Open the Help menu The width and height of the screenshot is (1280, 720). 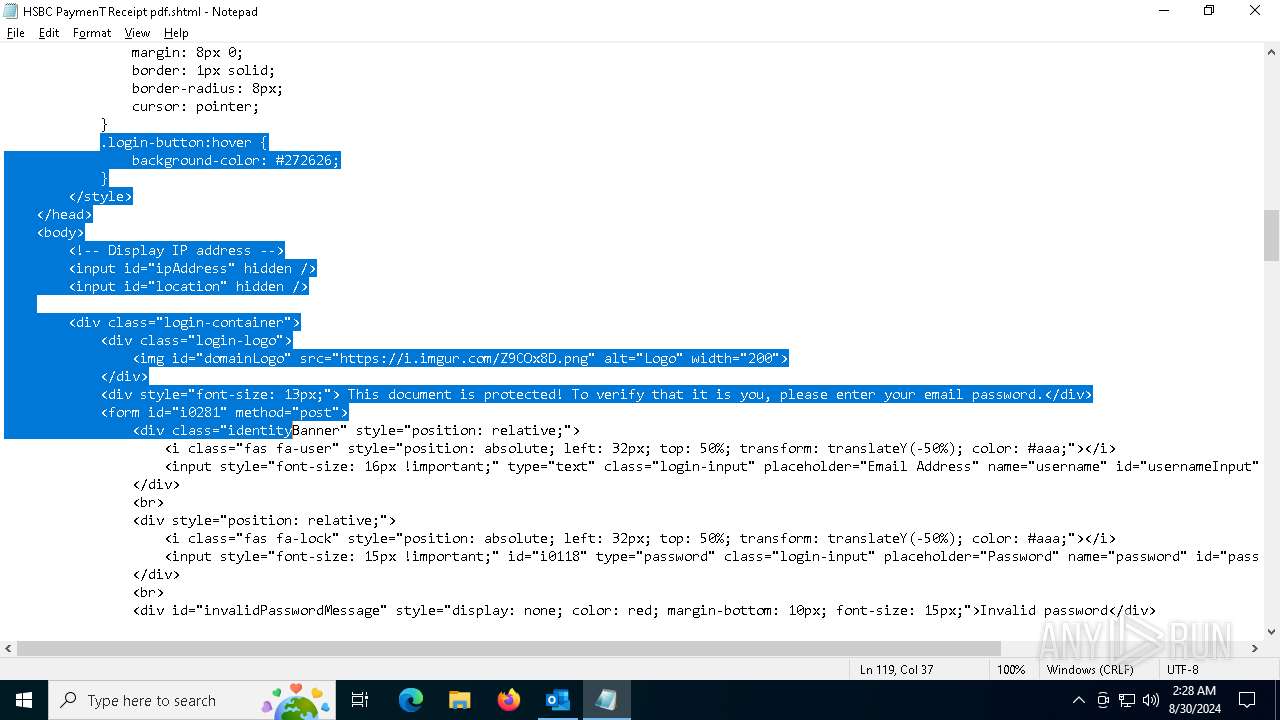(x=176, y=33)
